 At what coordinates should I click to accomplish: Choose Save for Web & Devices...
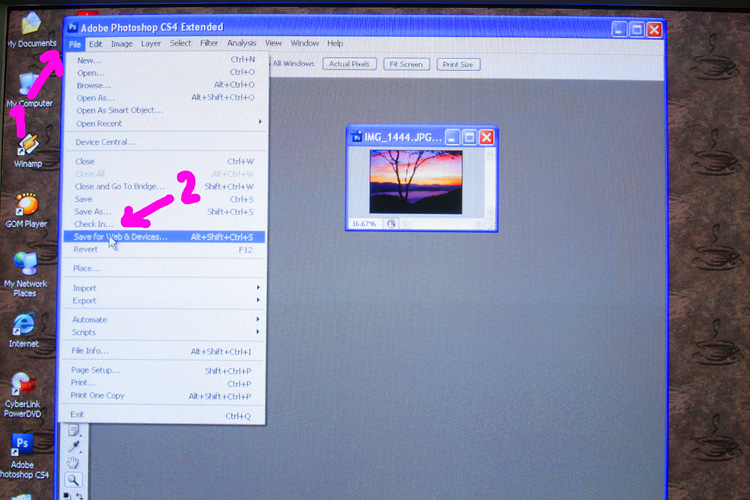pos(164,237)
